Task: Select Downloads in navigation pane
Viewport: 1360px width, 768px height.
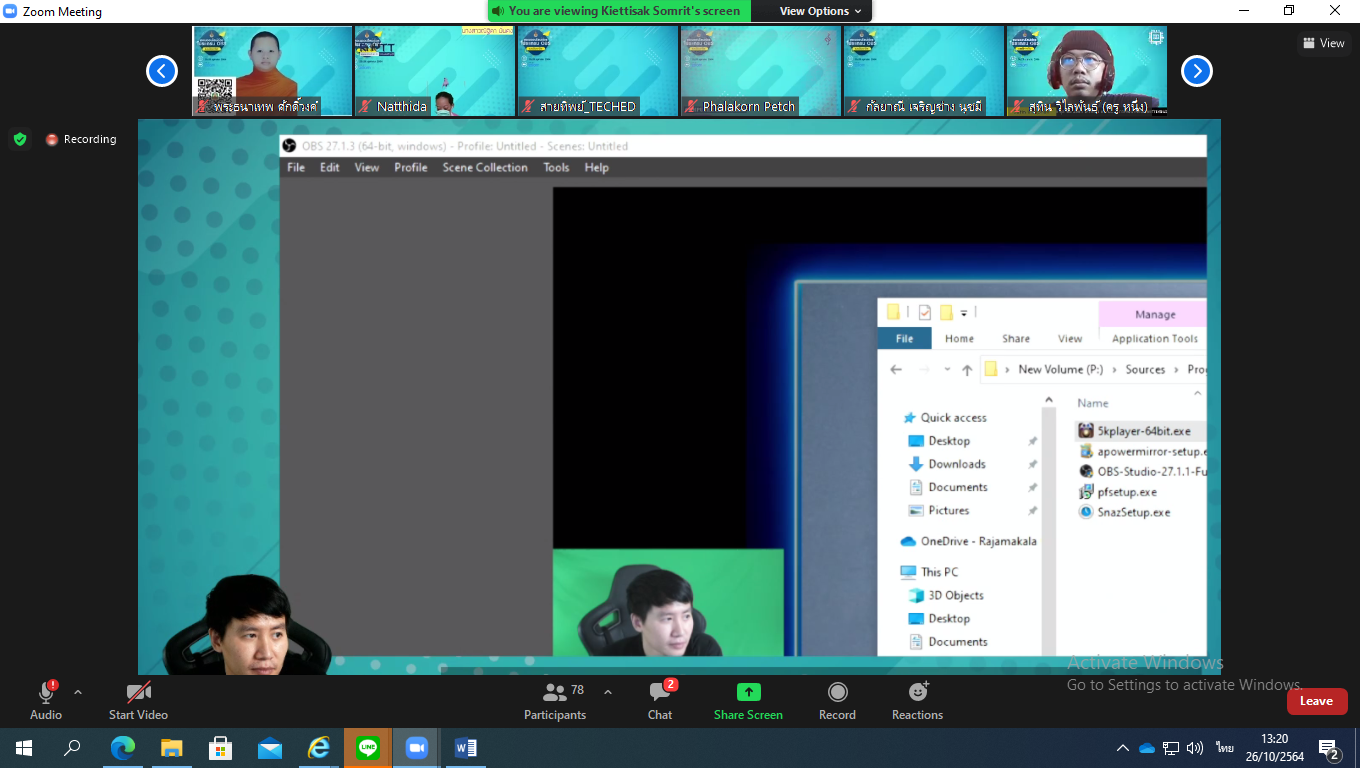Action: click(956, 464)
